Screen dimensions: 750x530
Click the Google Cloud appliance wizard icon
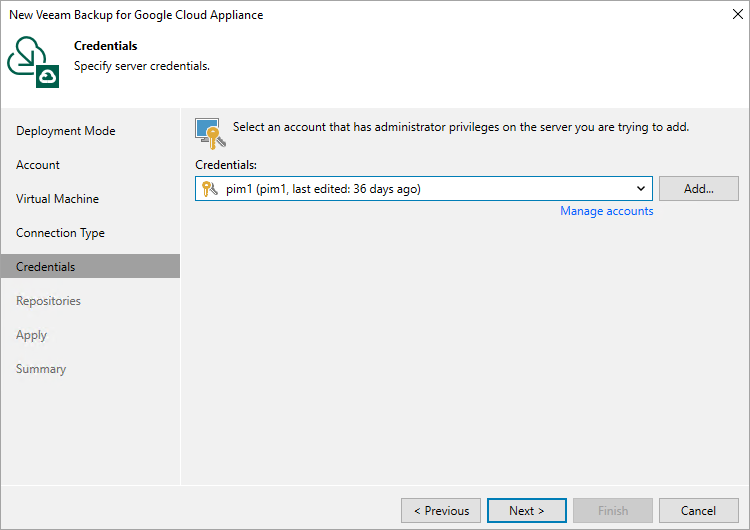click(x=33, y=62)
